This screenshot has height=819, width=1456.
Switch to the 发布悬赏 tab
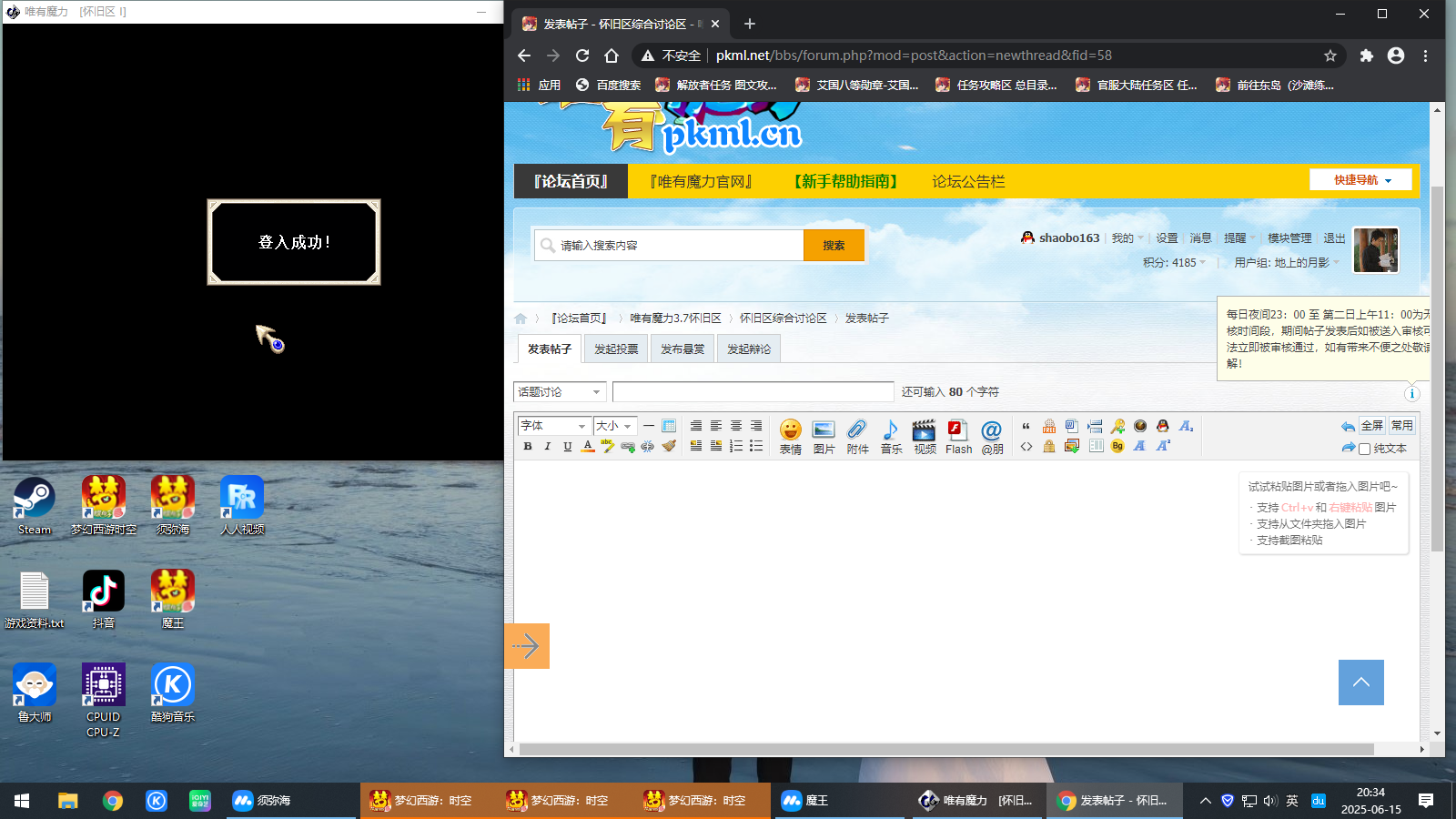(x=682, y=349)
